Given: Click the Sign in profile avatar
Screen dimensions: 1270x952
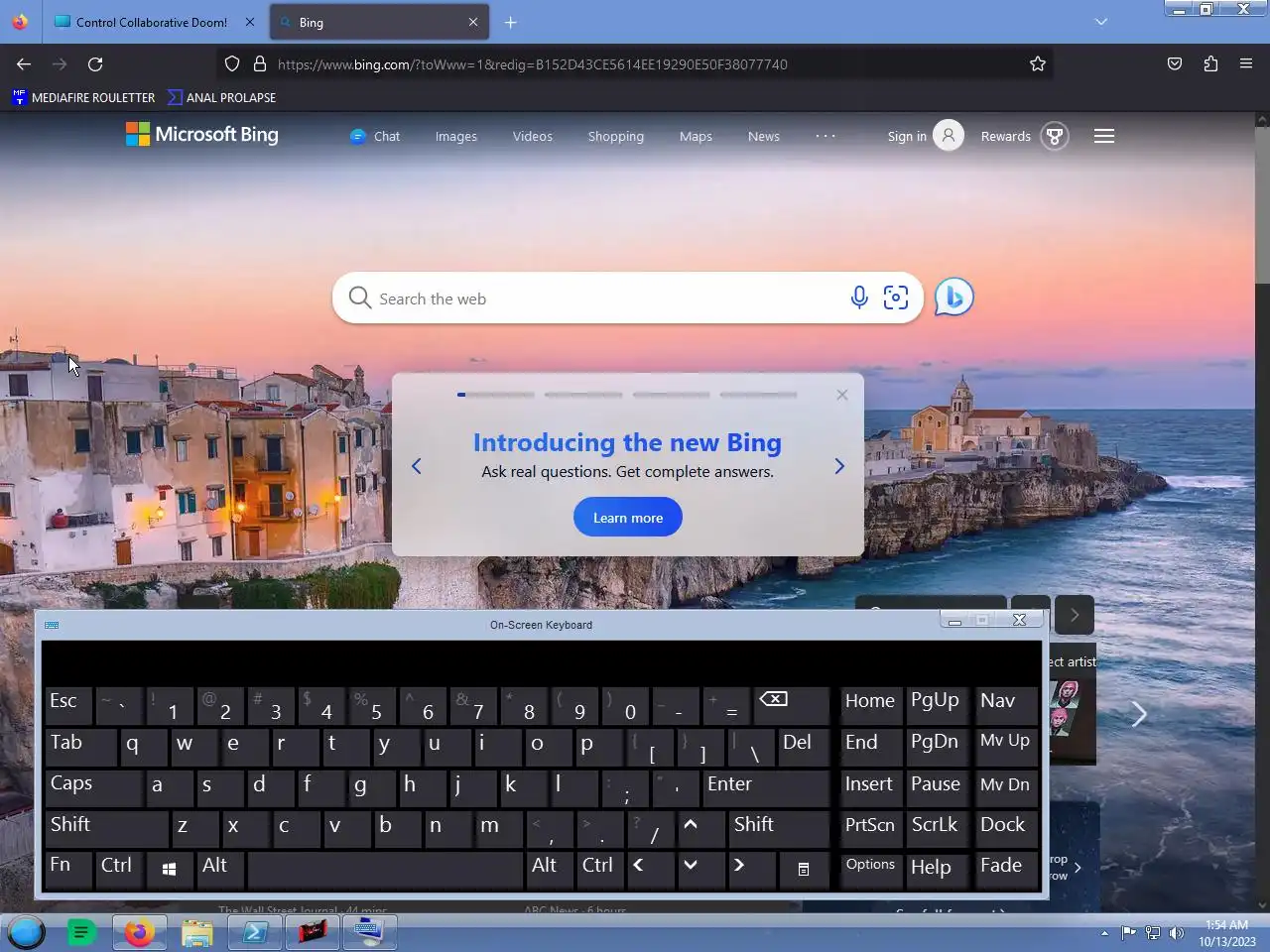Looking at the screenshot, I should click(948, 136).
